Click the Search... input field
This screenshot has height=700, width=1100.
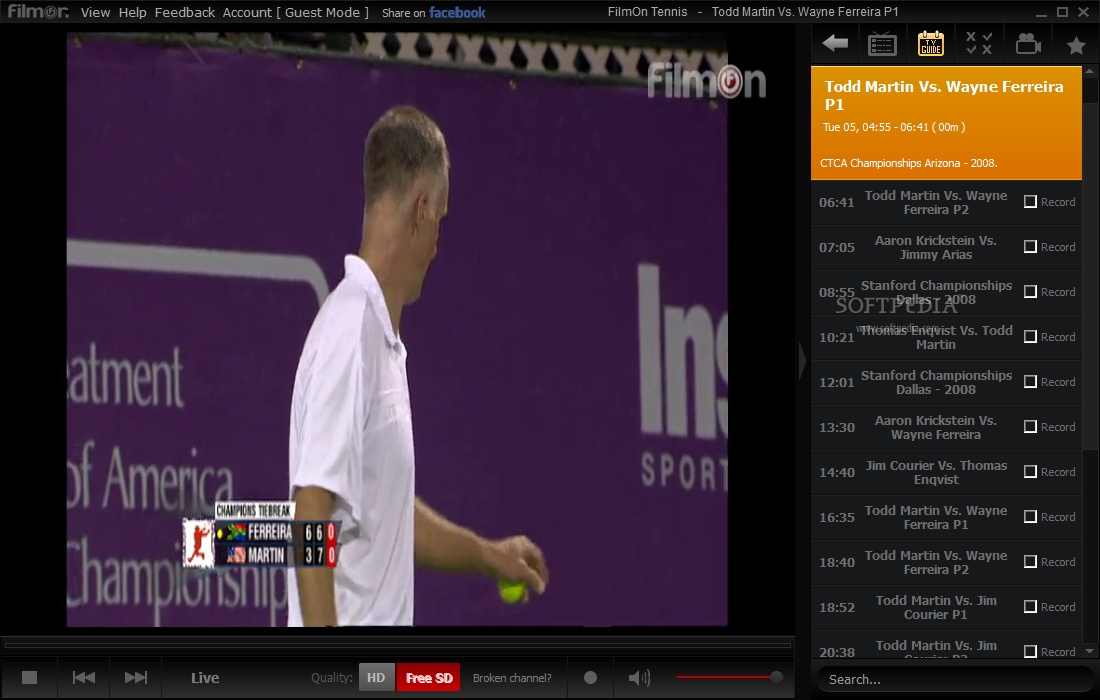(953, 679)
